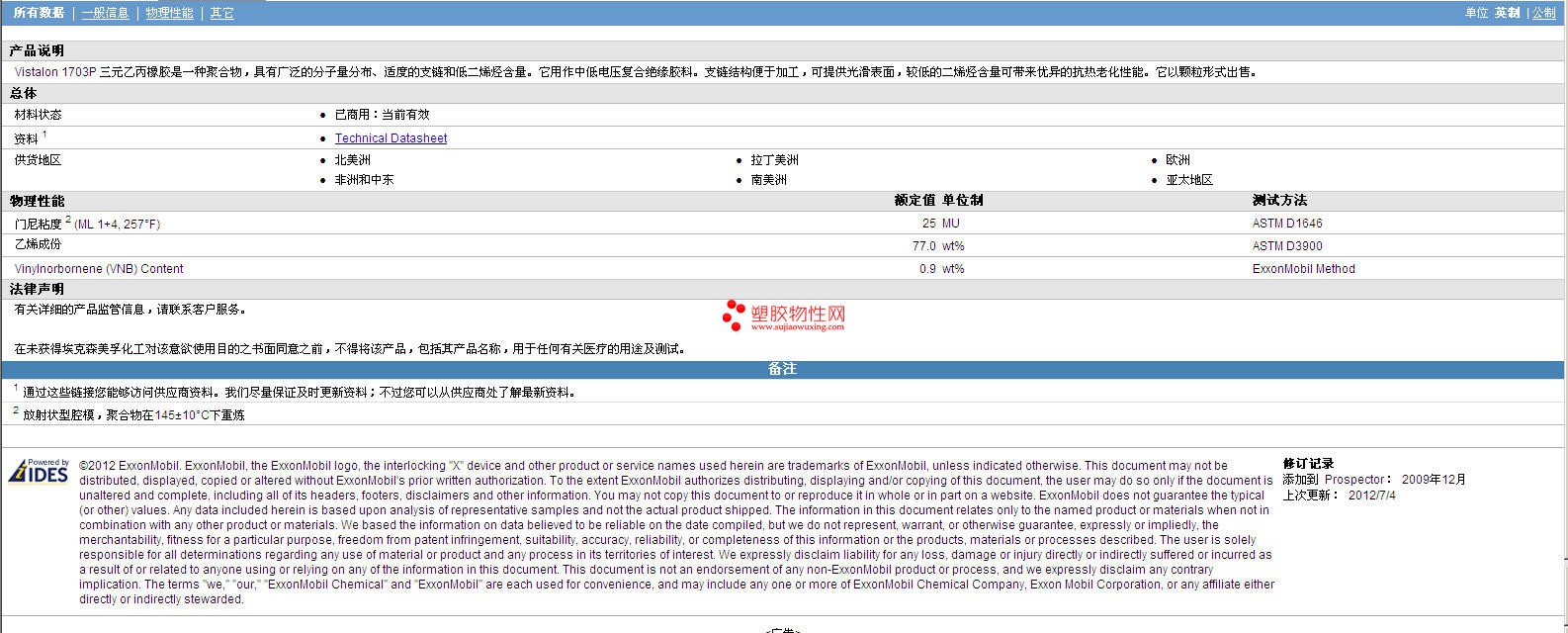Open the Technical Datasheet link
The height and width of the screenshot is (633, 1568).
[391, 138]
